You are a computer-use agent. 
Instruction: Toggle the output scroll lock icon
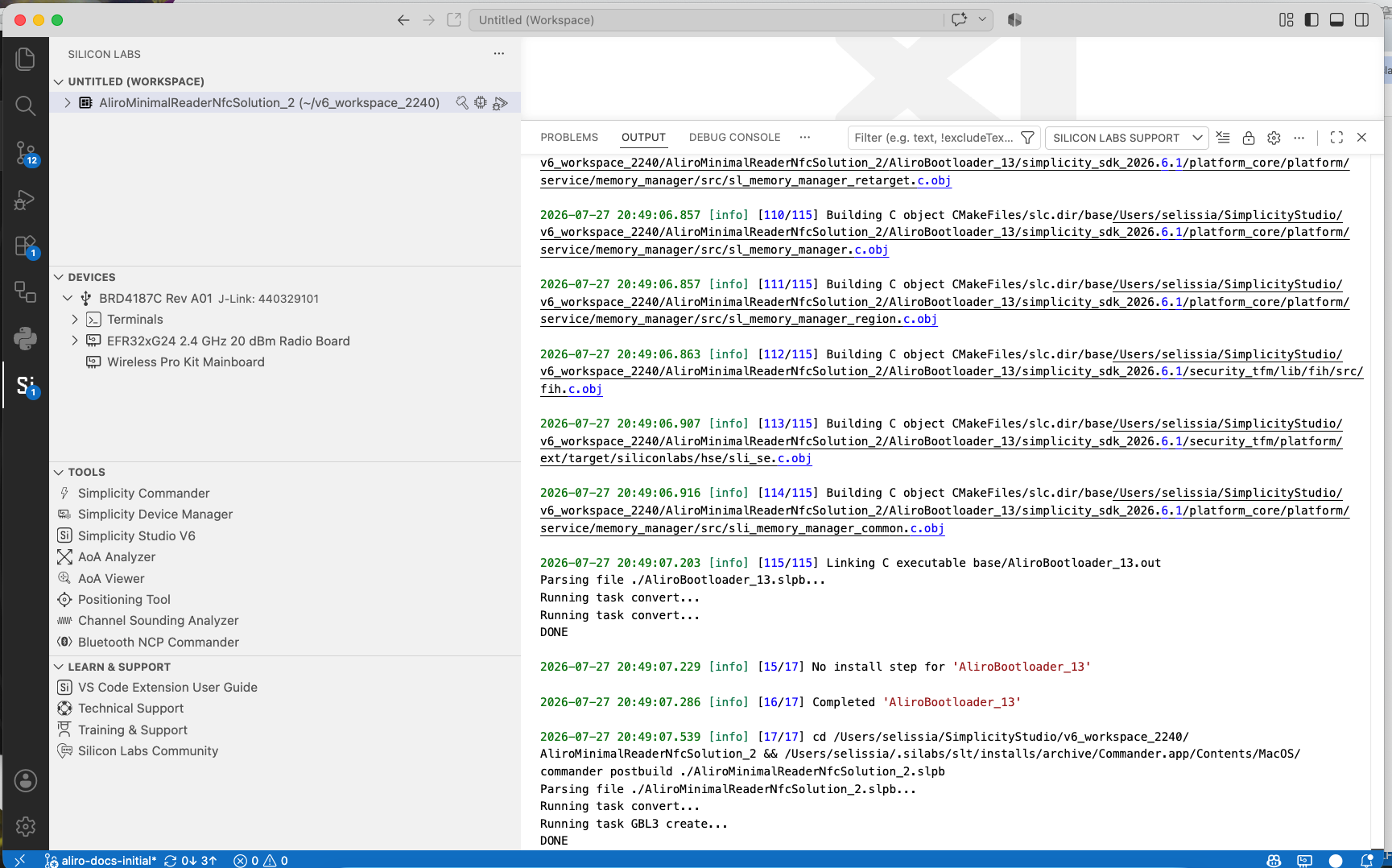pyautogui.click(x=1249, y=138)
